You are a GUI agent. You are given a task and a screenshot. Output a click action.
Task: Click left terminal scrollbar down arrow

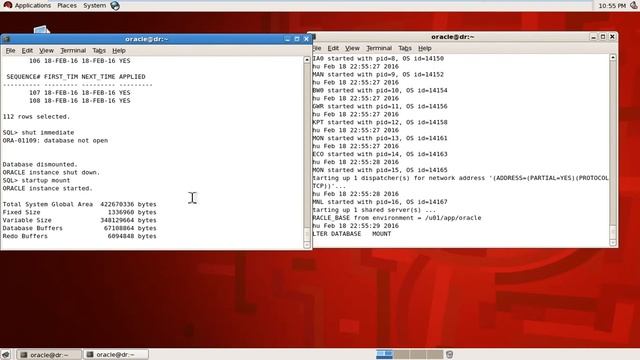(307, 244)
